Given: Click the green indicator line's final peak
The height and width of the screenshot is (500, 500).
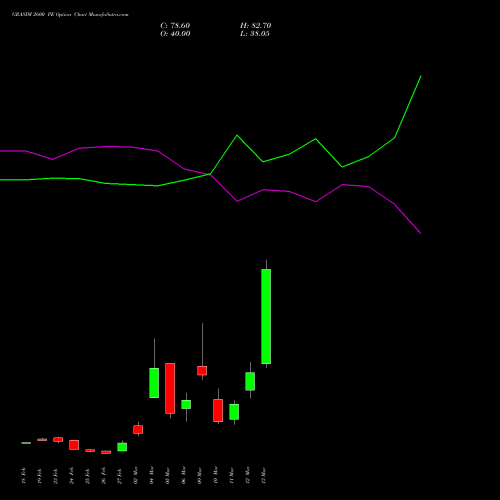Looking at the screenshot, I should [421, 76].
